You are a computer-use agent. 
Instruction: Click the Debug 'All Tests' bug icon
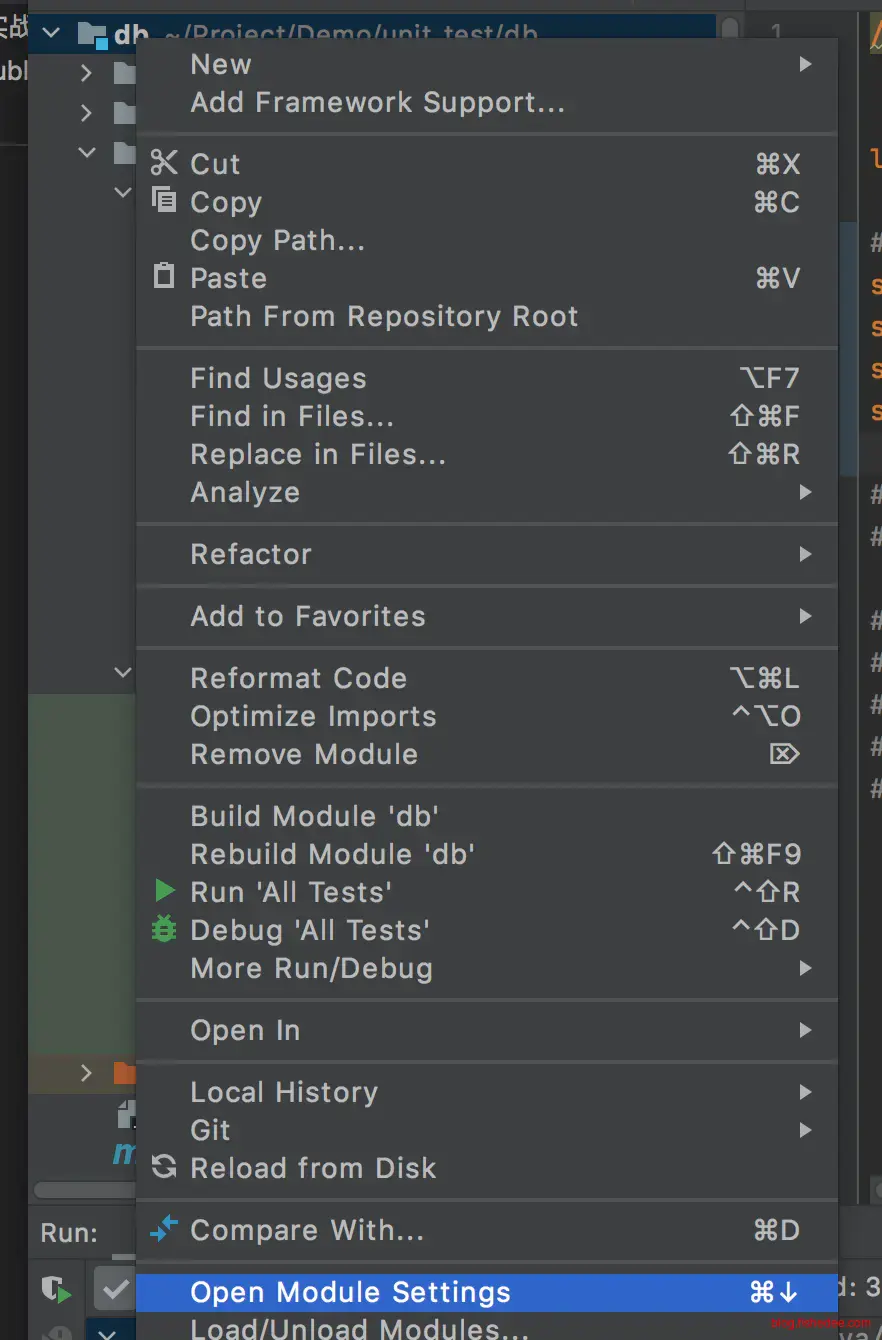163,929
